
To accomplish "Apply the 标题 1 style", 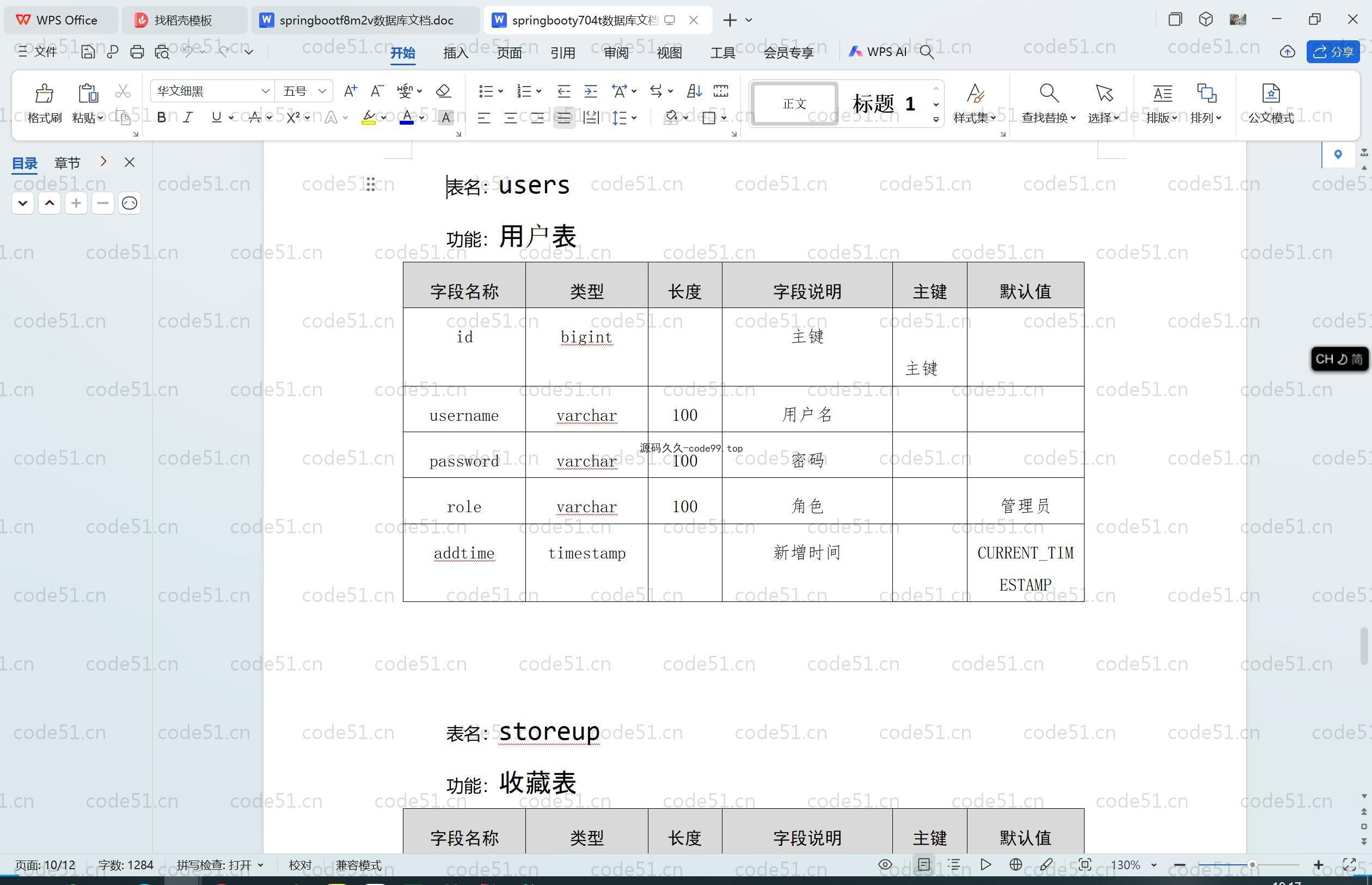I will 884,104.
